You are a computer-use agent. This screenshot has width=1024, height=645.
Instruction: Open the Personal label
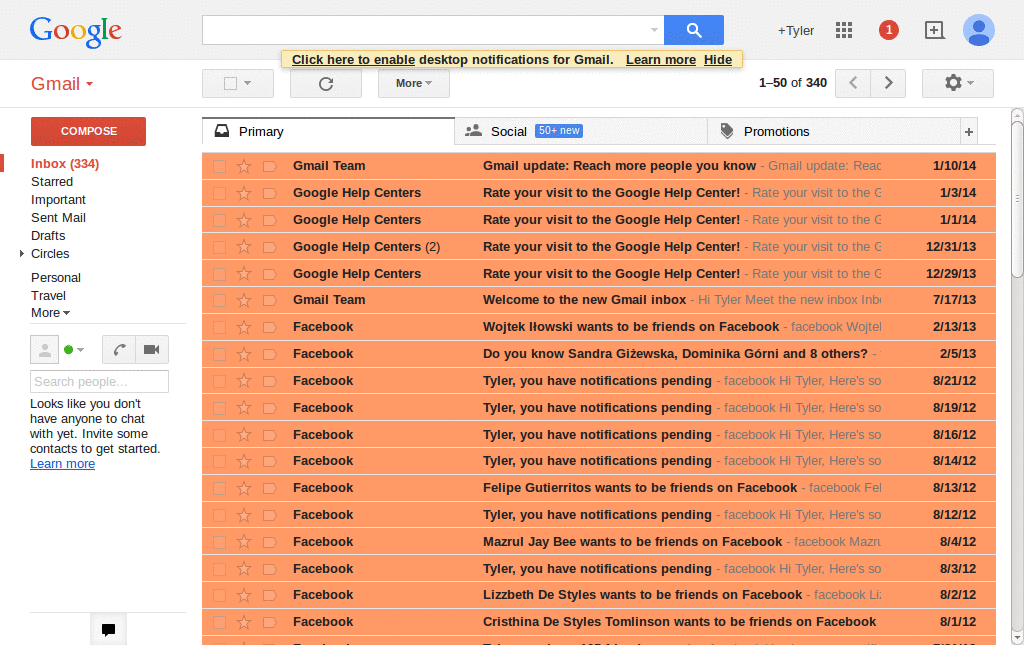tap(56, 277)
